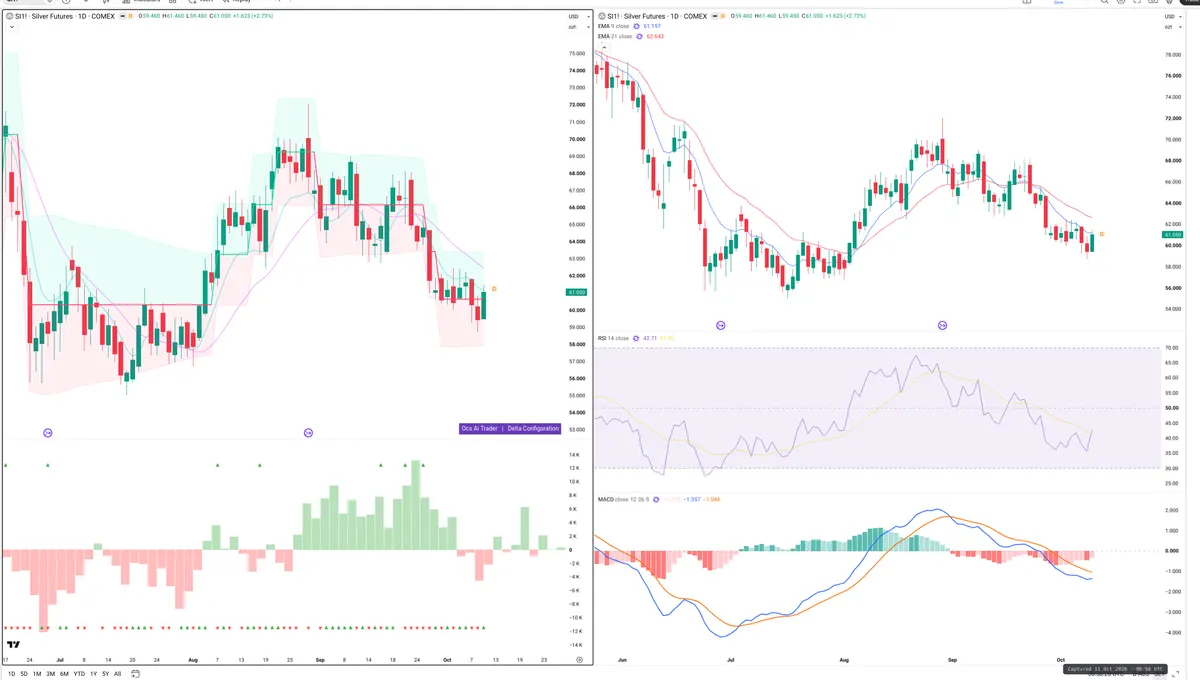Click the silver symbol logo in left chart
This screenshot has width=1200, height=680.
click(10, 17)
